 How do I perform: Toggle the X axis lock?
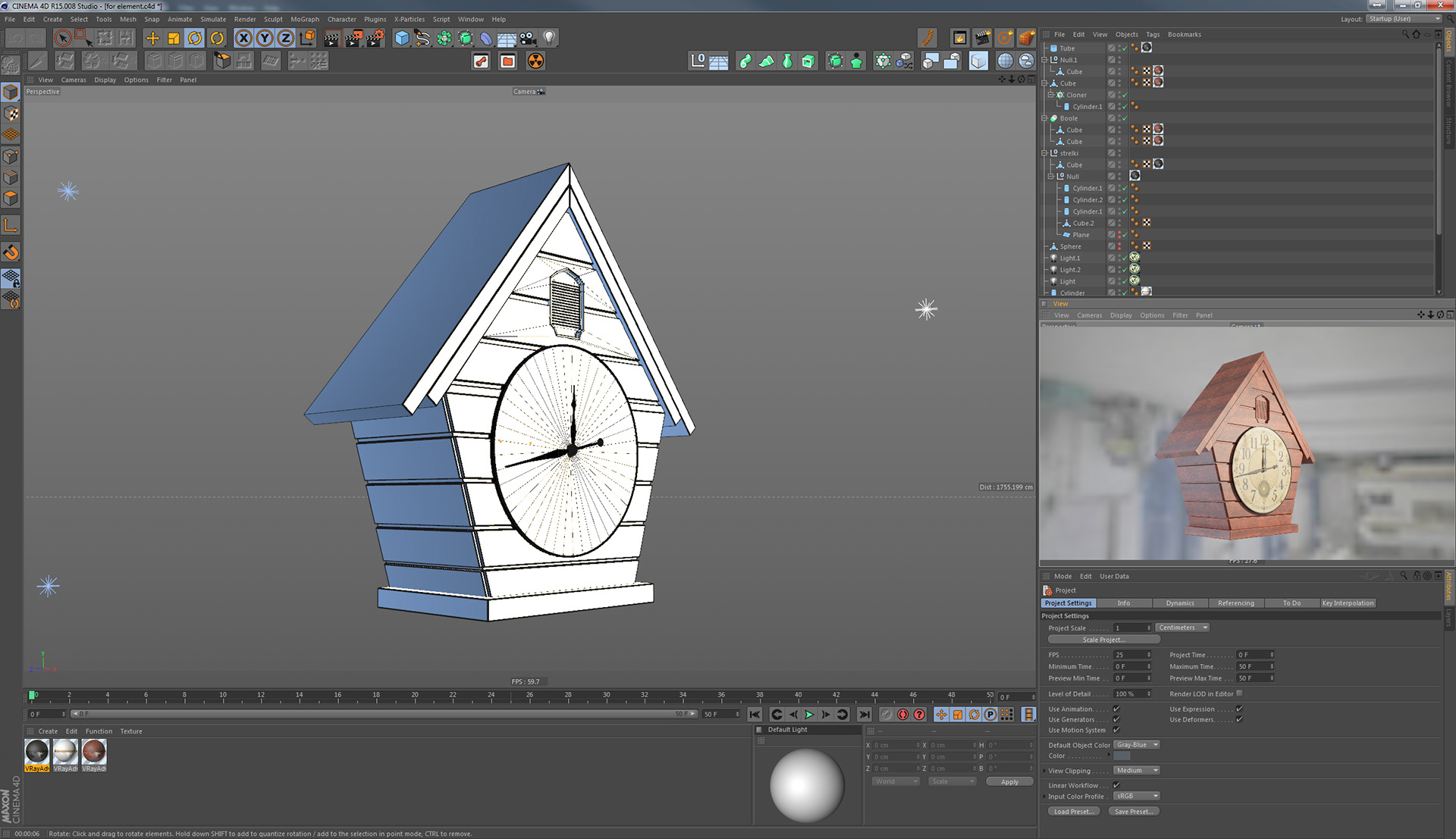click(x=243, y=38)
